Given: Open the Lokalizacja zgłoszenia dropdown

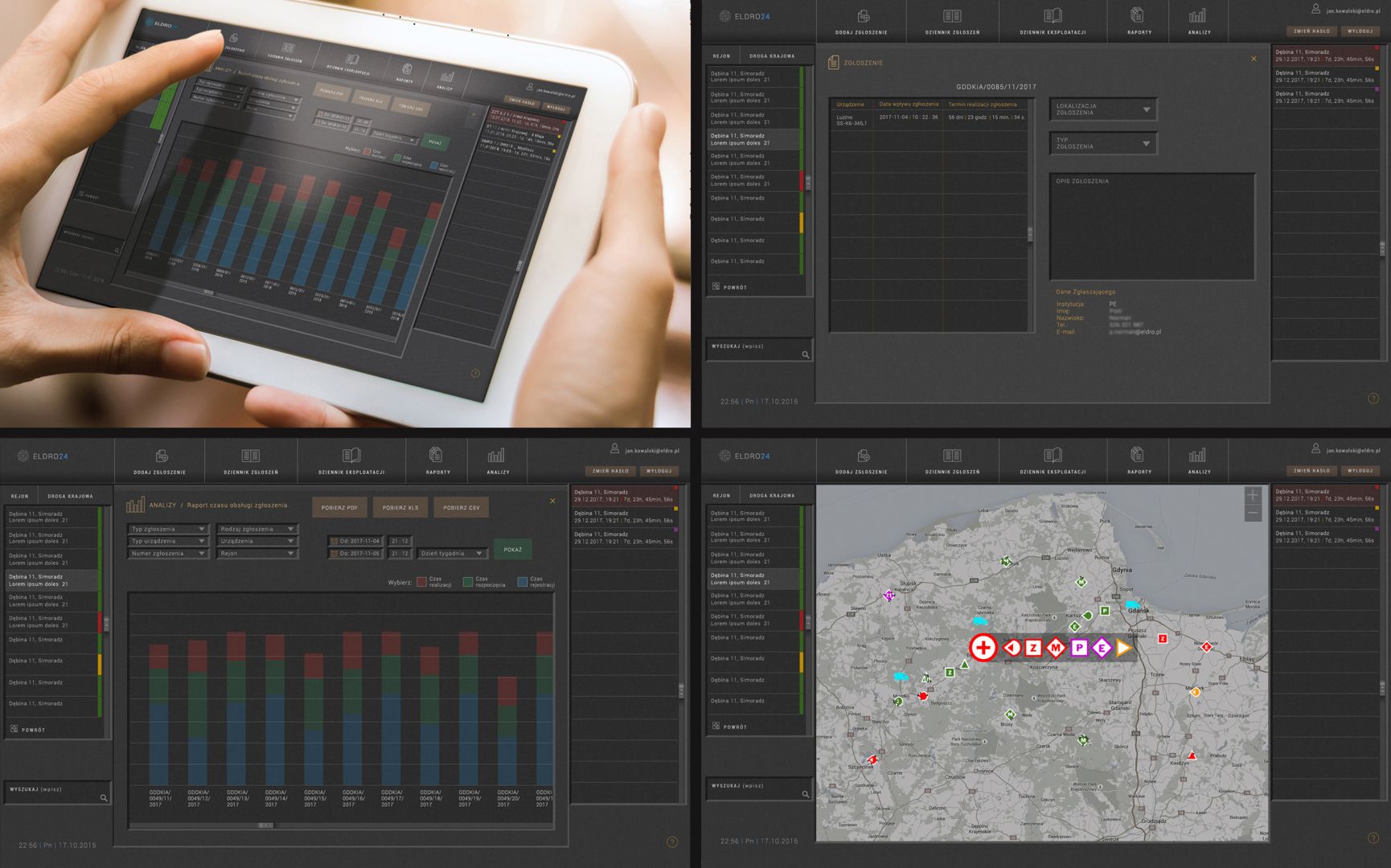Looking at the screenshot, I should pos(1102,109).
